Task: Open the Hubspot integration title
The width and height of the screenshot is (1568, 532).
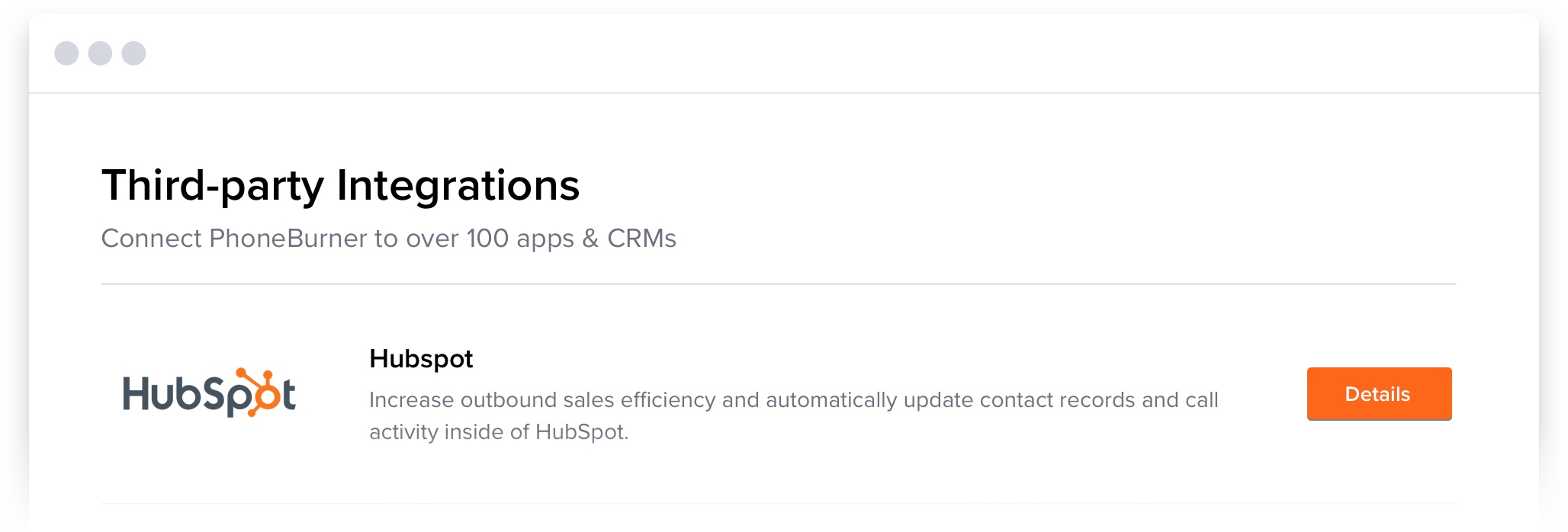Action: tap(421, 359)
